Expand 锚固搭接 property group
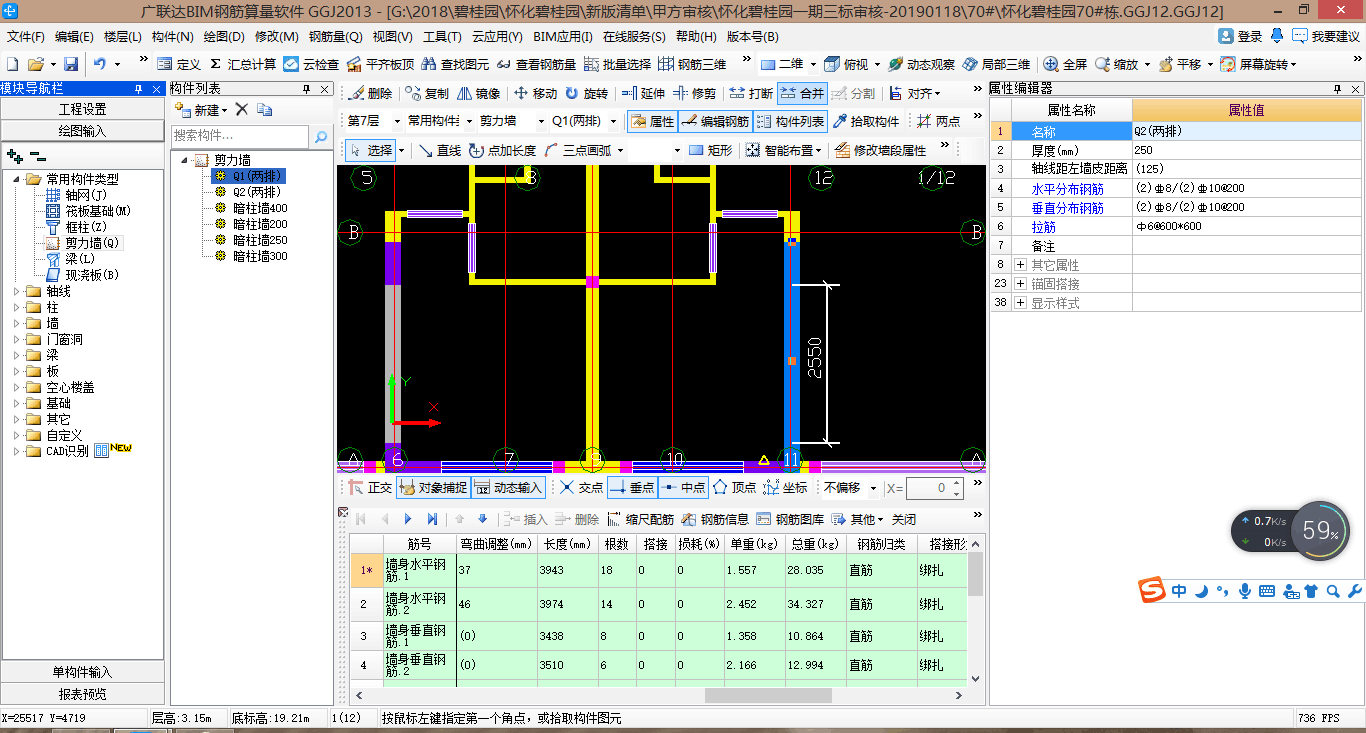 click(1020, 284)
